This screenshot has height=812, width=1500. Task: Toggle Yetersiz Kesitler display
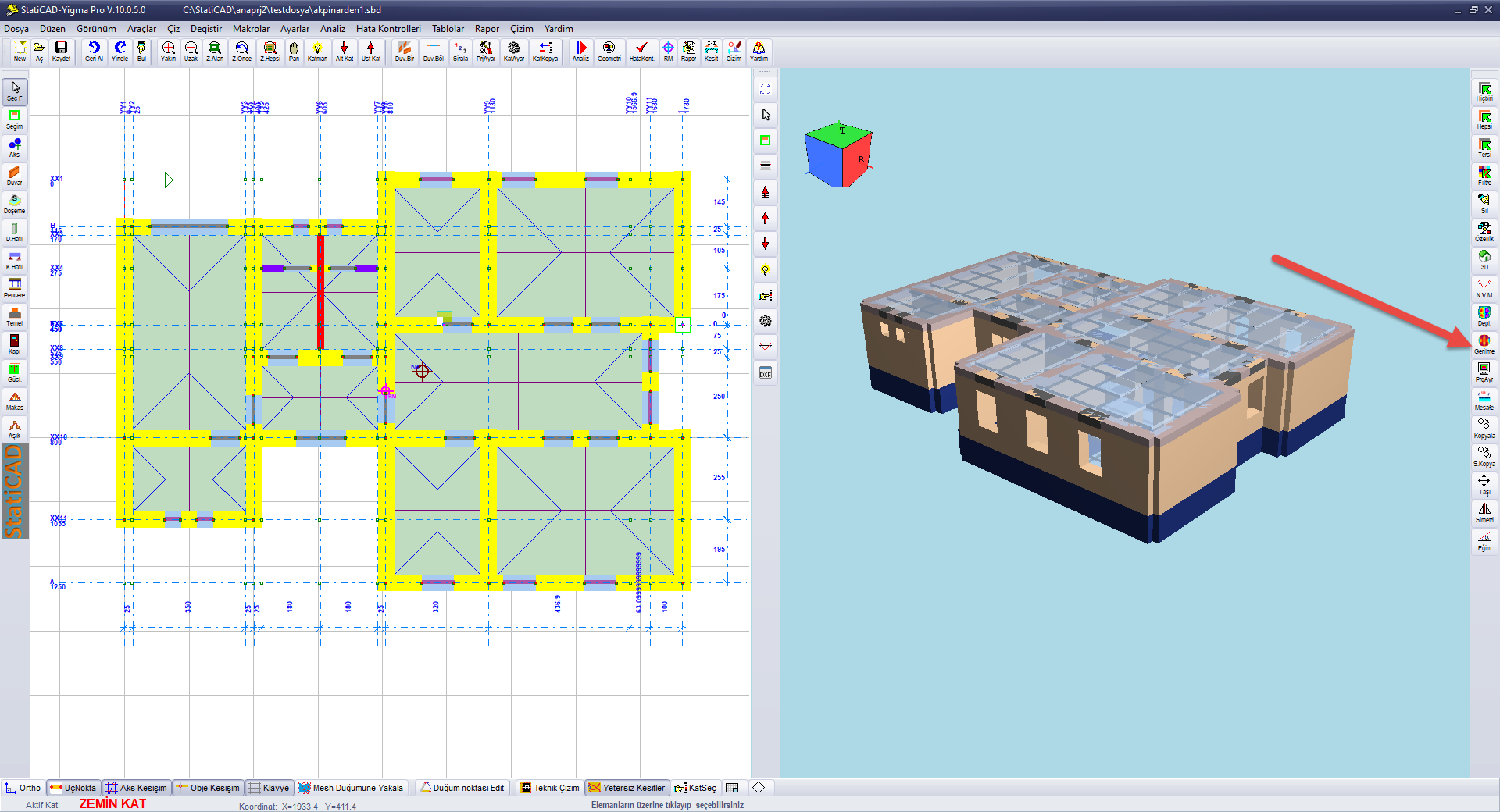627,788
